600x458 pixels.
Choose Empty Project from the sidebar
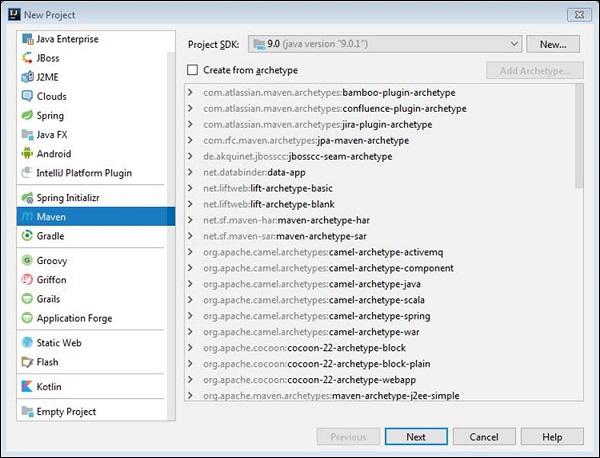(66, 411)
